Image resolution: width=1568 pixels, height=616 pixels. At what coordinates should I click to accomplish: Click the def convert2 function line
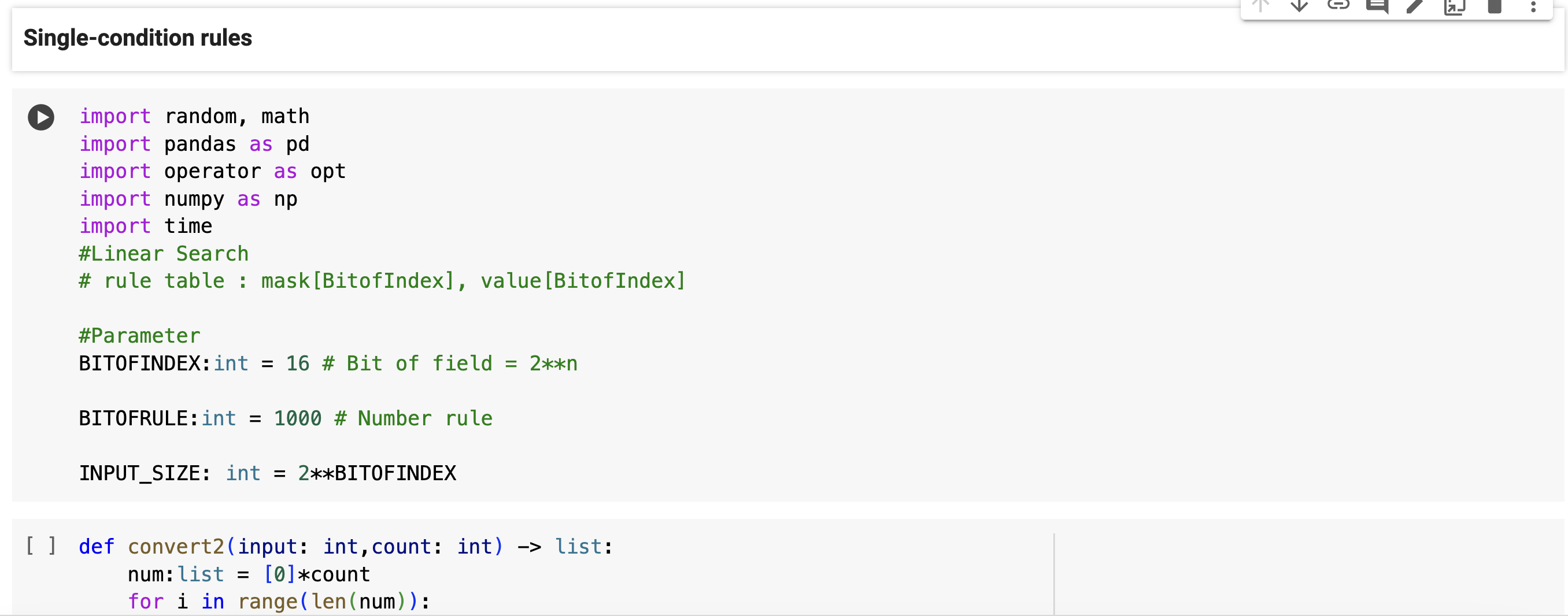point(345,547)
